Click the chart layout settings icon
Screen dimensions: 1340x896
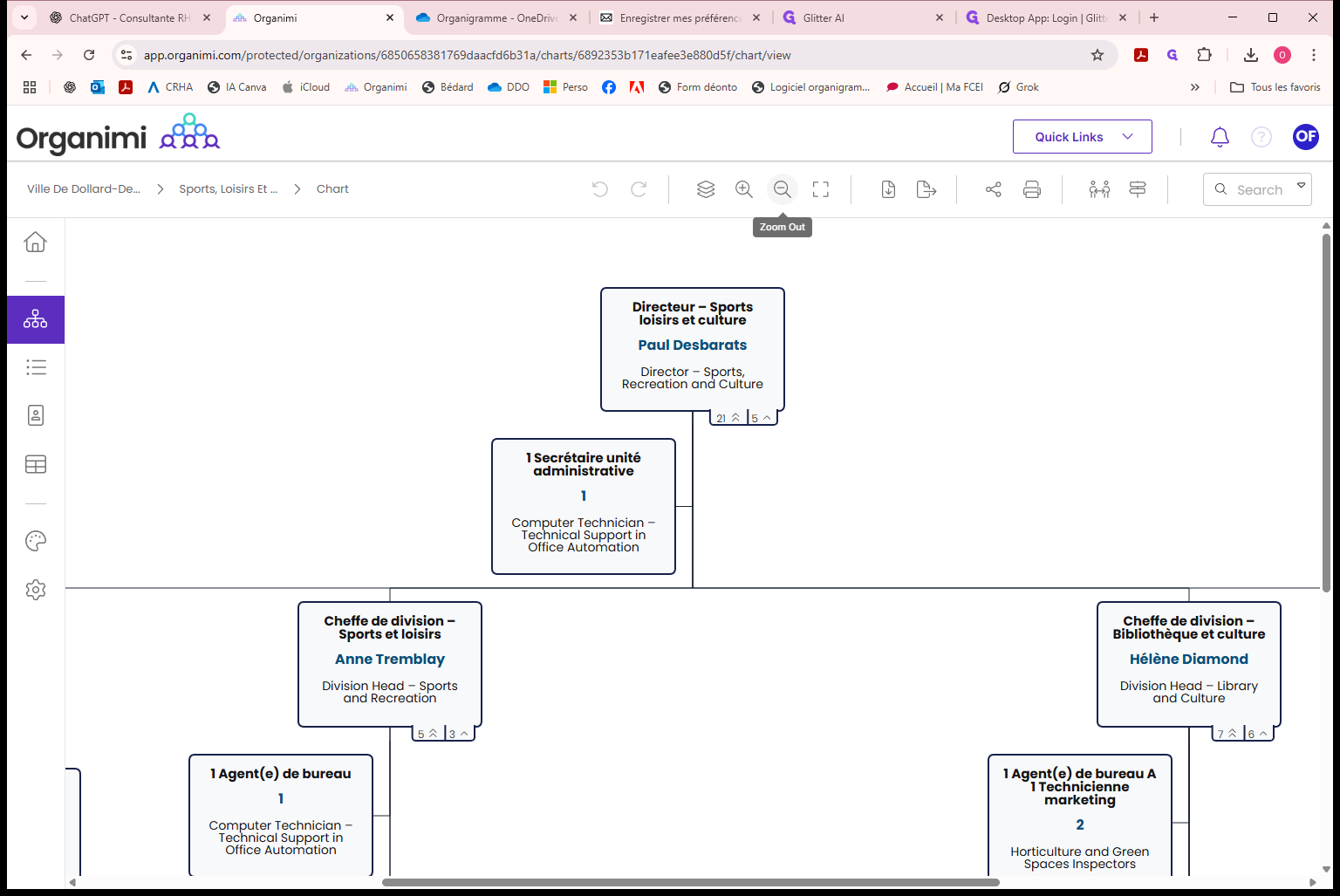[x=1138, y=189]
